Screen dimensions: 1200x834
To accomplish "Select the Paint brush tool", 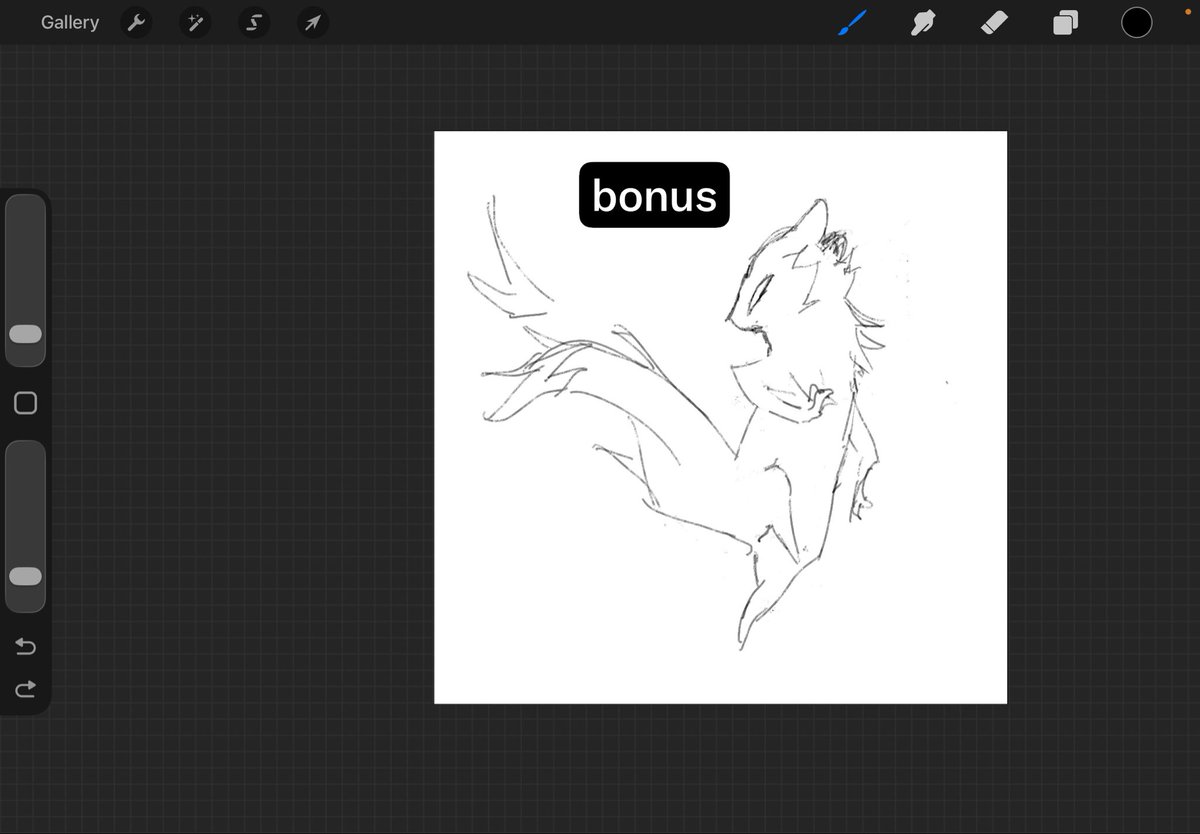I will pos(853,23).
